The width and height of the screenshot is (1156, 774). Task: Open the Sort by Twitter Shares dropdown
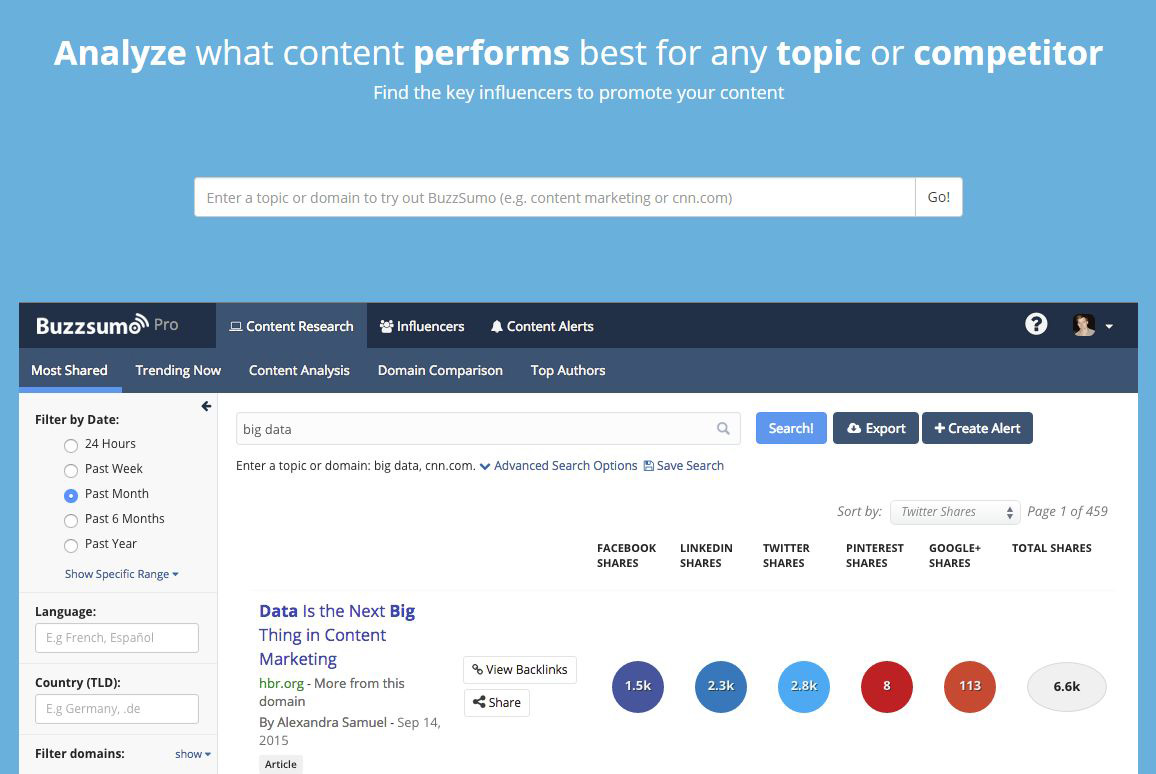[x=955, y=512]
